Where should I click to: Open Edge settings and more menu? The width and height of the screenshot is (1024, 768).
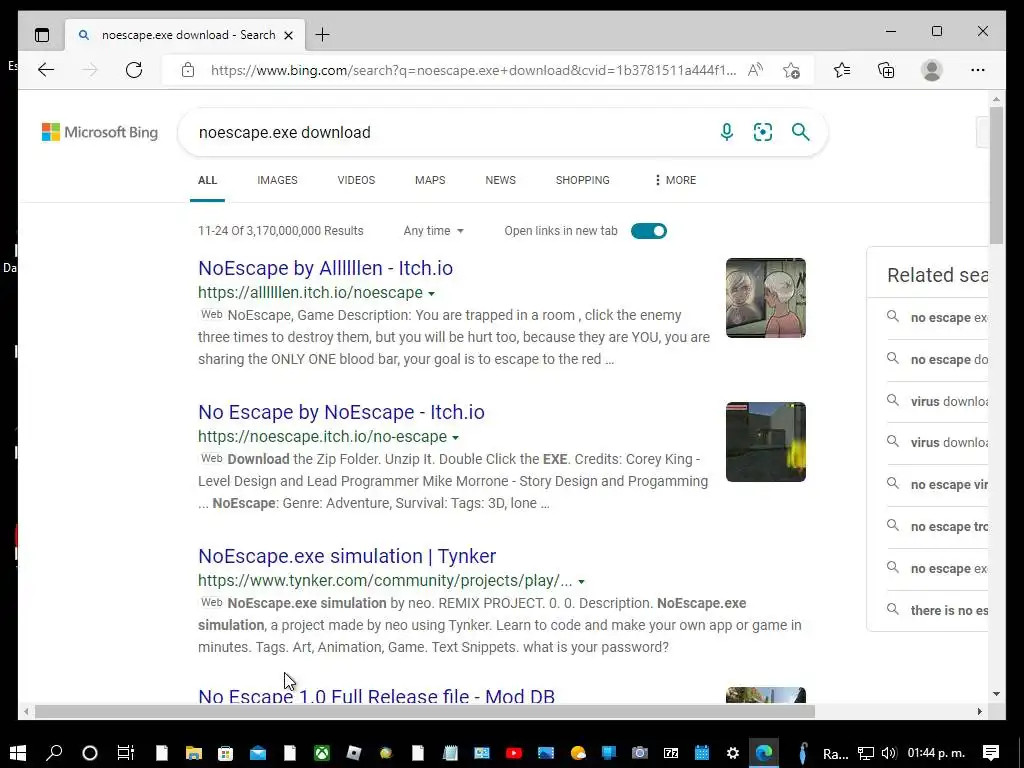click(x=978, y=70)
